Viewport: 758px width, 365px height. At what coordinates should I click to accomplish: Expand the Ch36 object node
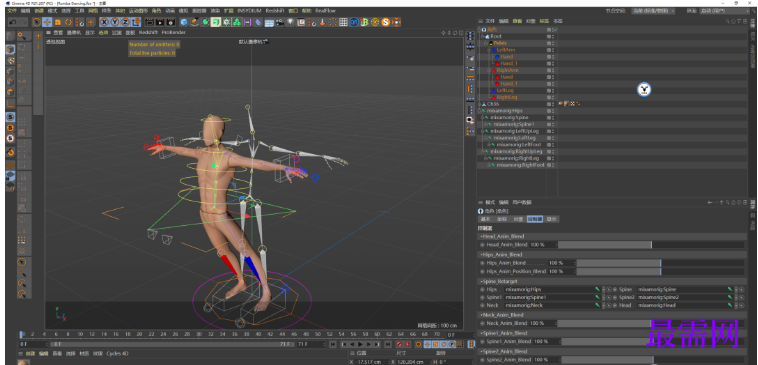[x=480, y=104]
